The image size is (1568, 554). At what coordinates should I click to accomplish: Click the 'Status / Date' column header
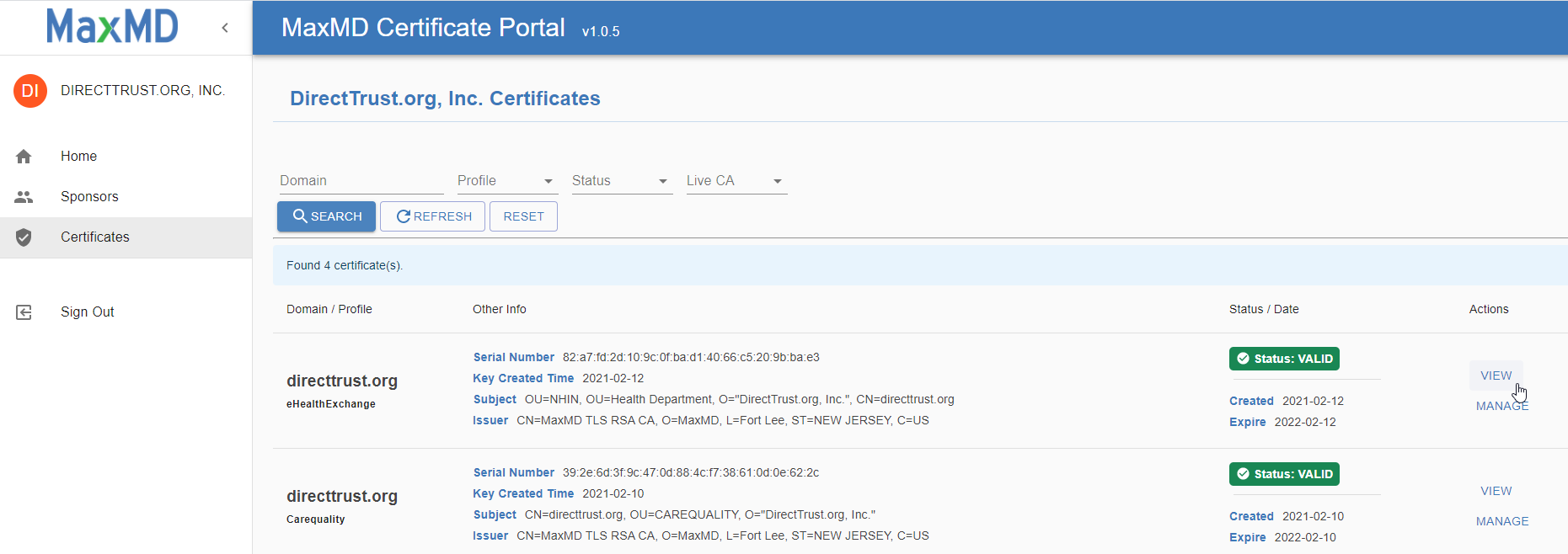1264,309
